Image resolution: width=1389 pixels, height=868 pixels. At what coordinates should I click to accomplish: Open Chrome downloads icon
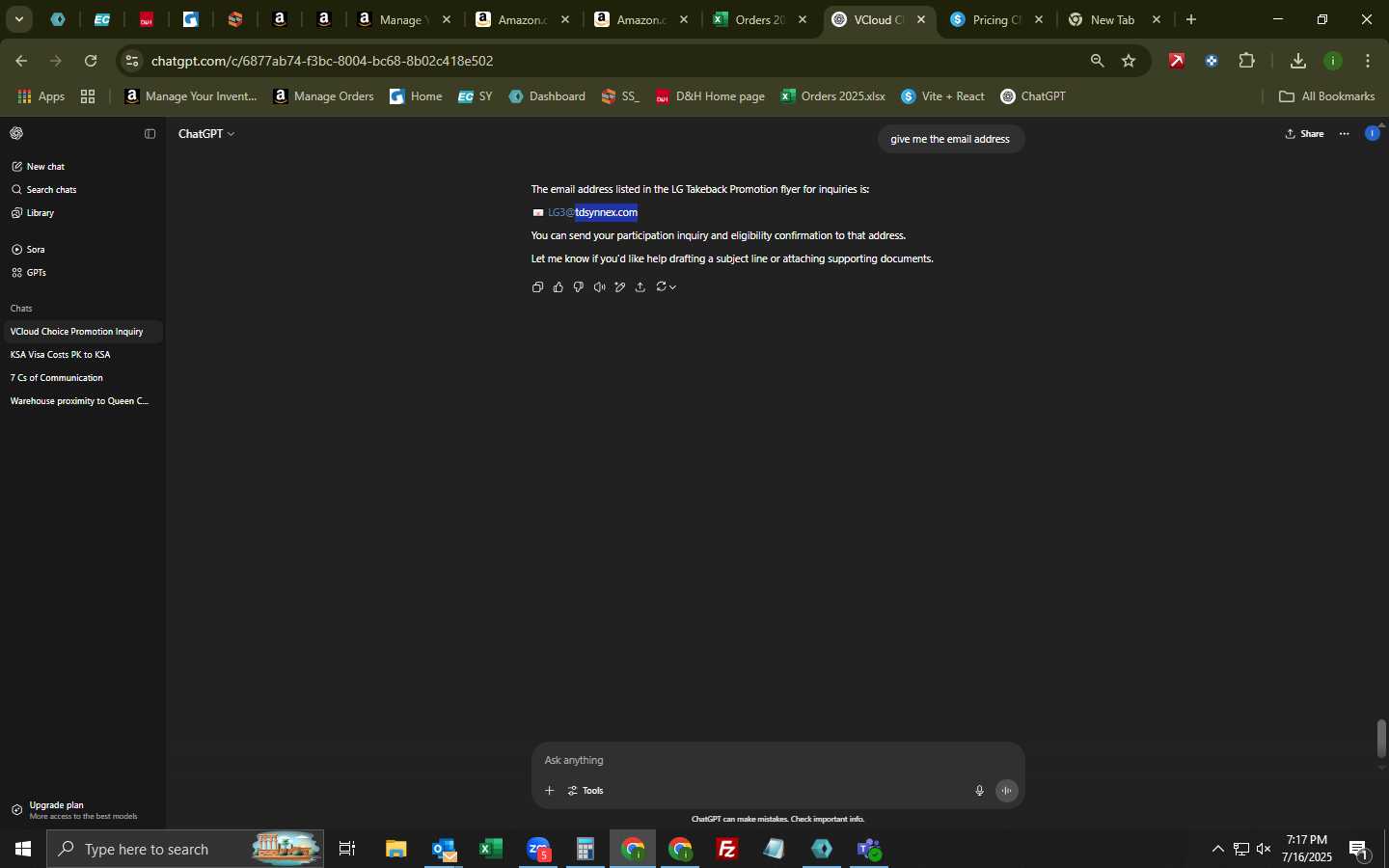click(x=1298, y=61)
